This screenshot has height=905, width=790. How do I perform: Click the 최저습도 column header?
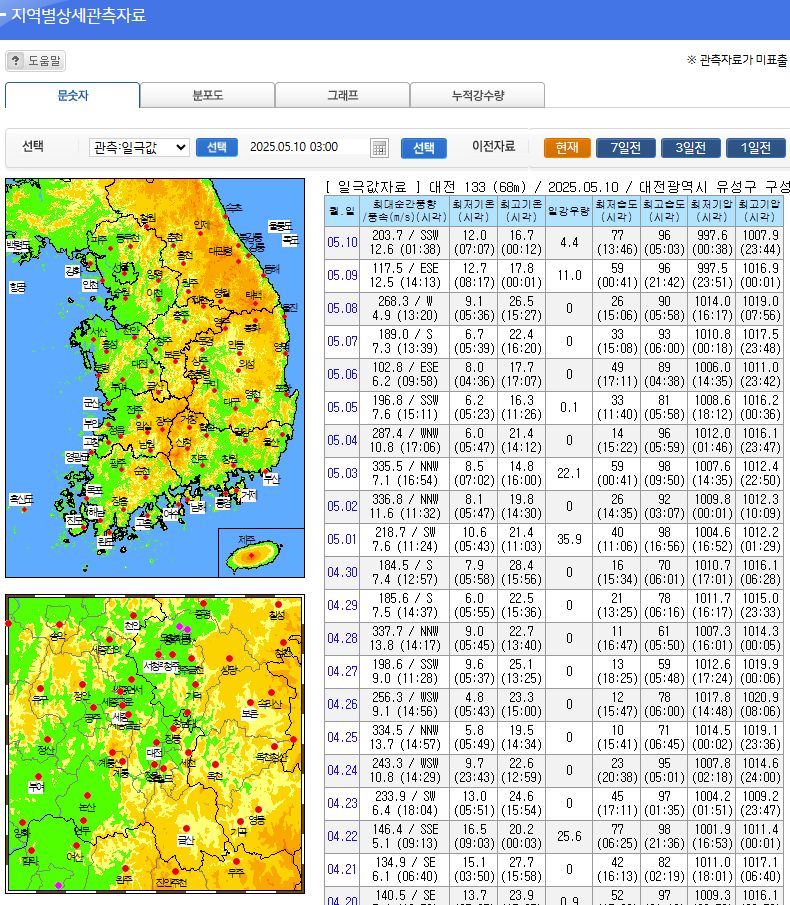pos(616,211)
